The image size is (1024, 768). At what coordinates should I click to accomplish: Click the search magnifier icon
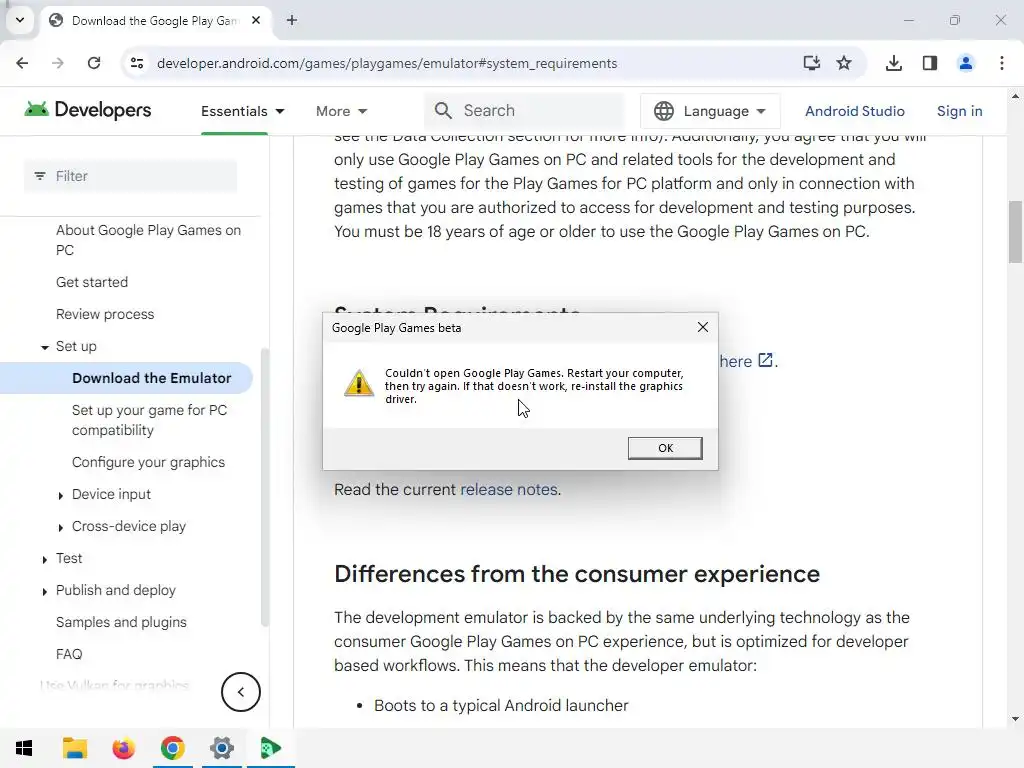pos(443,110)
